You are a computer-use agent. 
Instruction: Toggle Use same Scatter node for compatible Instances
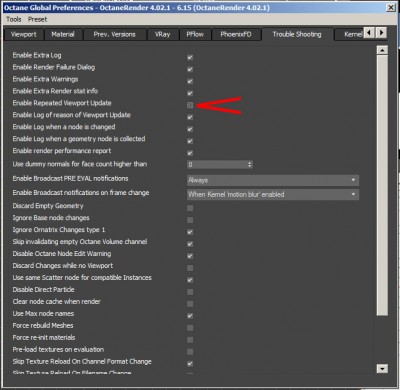190,280
